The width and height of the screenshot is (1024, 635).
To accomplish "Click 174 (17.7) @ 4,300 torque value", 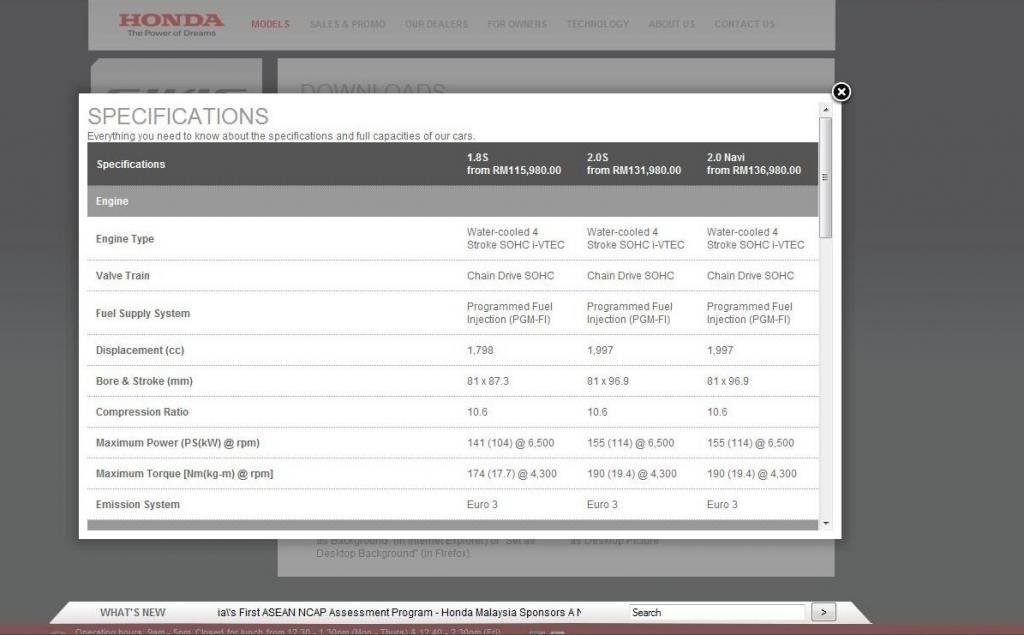I will 511,474.
